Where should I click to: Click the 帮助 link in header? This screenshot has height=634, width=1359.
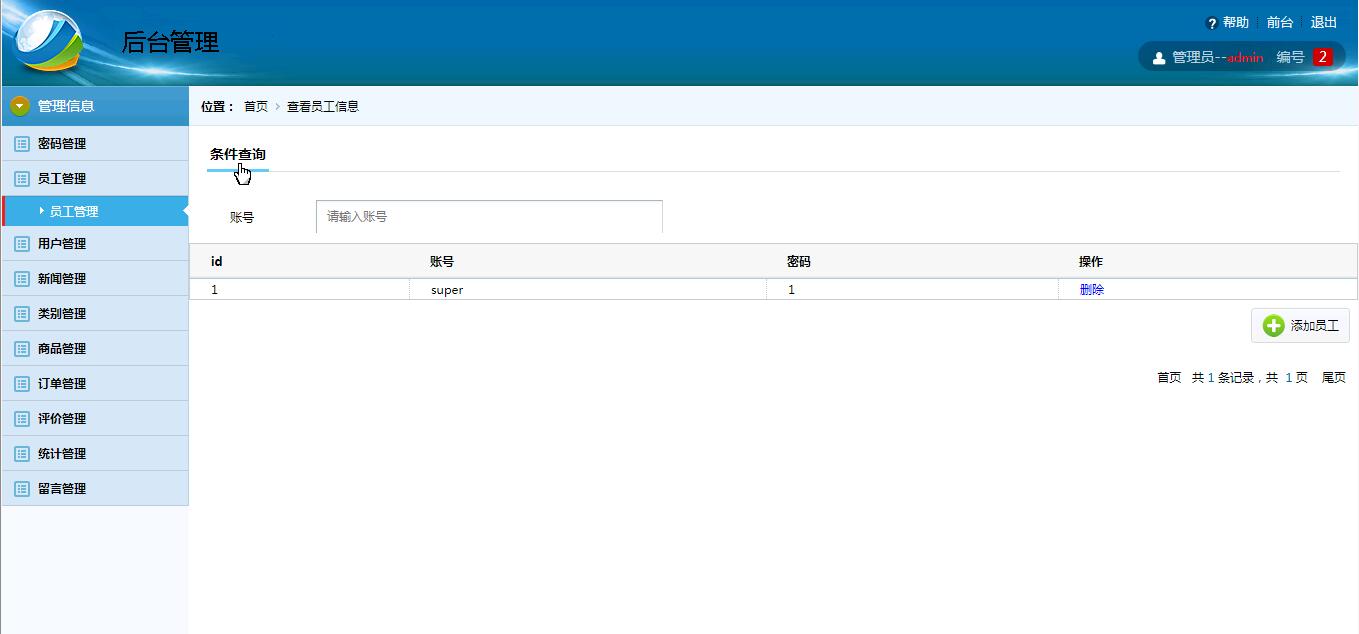coord(1236,23)
